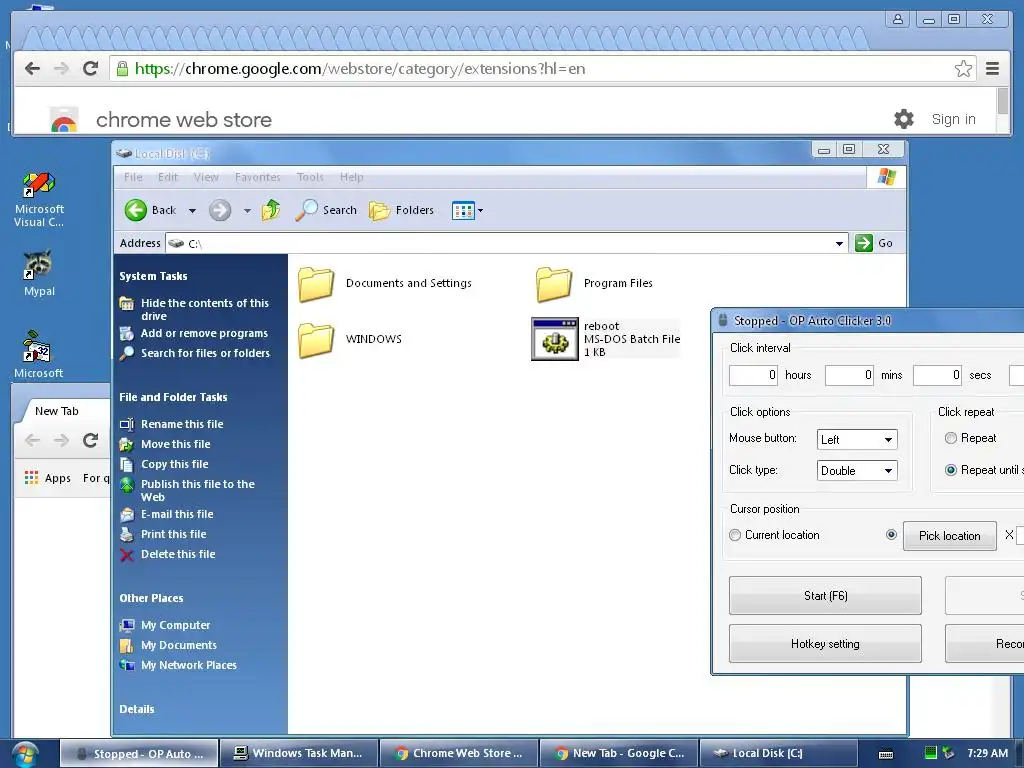This screenshot has width=1024, height=768.
Task: Click the Chrome Web Store URL bar
Action: tap(542, 69)
